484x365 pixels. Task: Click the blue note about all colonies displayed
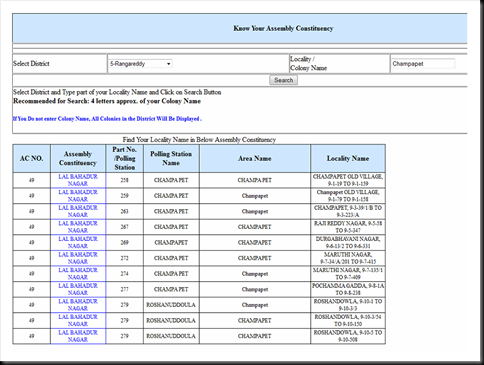[107, 119]
